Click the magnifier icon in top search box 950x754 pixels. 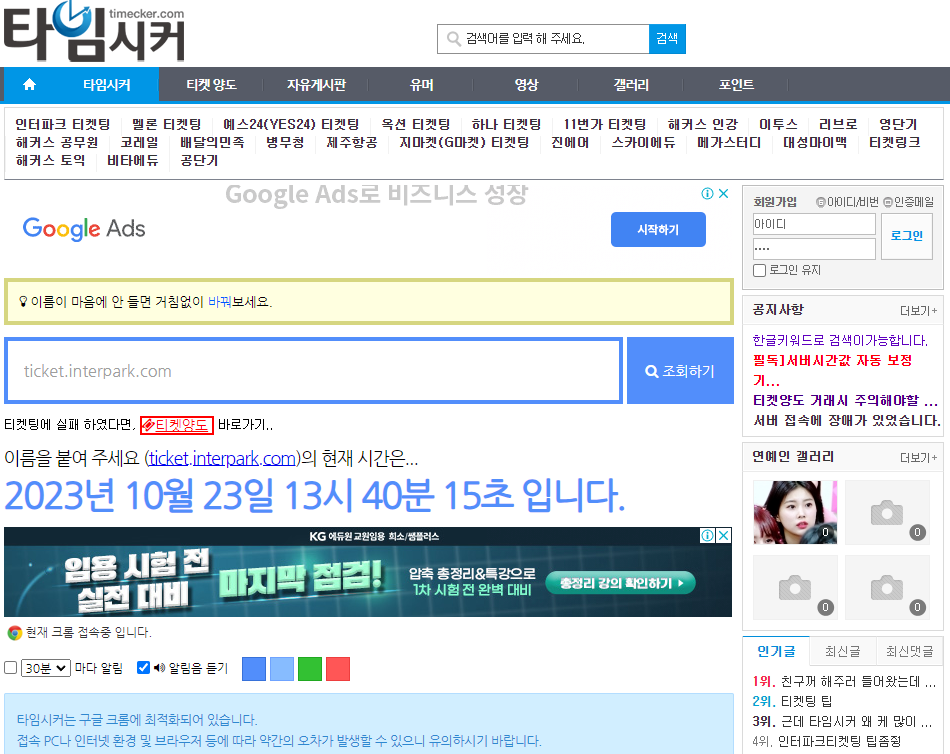[x=453, y=39]
